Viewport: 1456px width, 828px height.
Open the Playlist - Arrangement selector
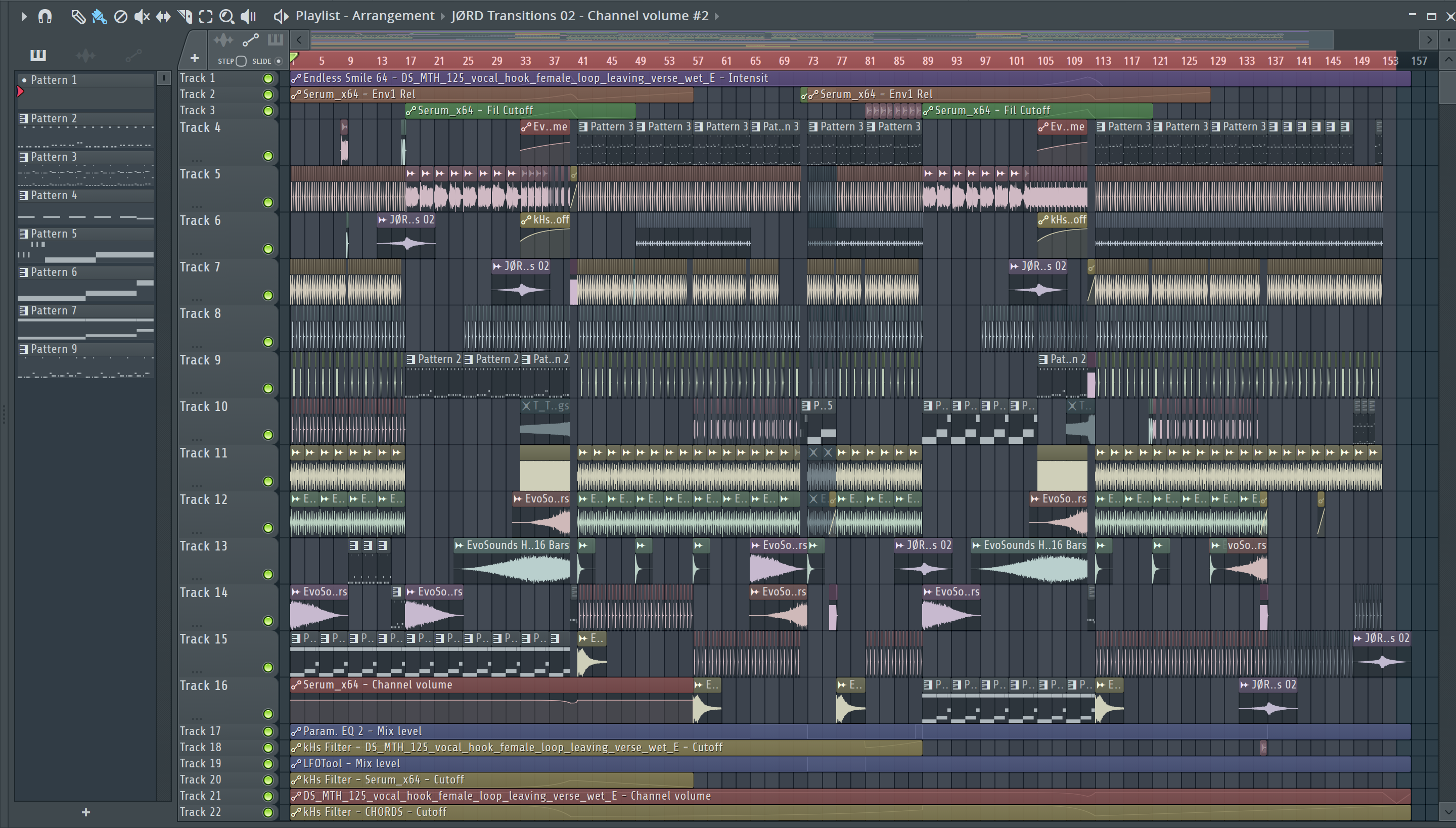[x=365, y=16]
